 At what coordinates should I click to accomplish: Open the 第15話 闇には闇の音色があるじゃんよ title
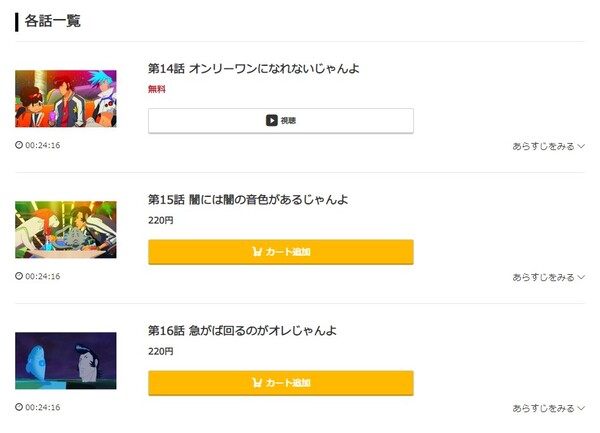247,200
